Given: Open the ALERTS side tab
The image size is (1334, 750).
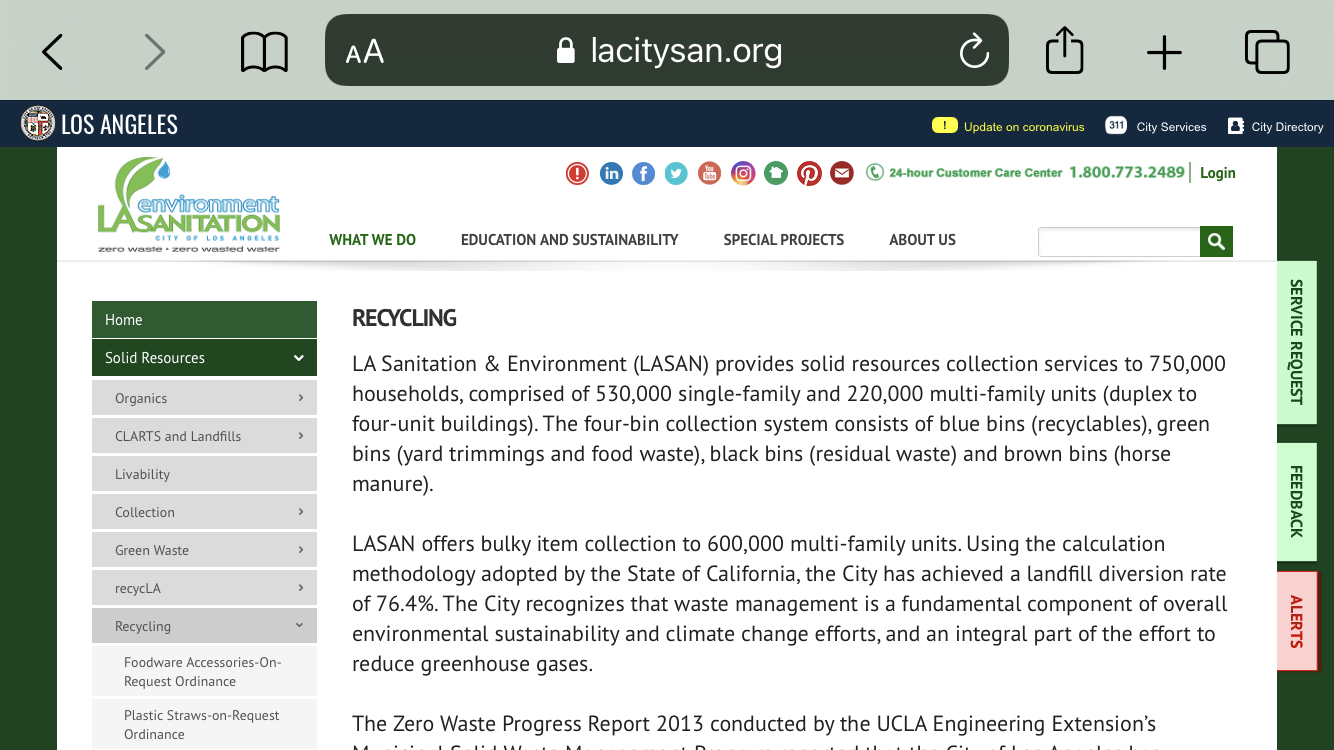Looking at the screenshot, I should coord(1296,621).
